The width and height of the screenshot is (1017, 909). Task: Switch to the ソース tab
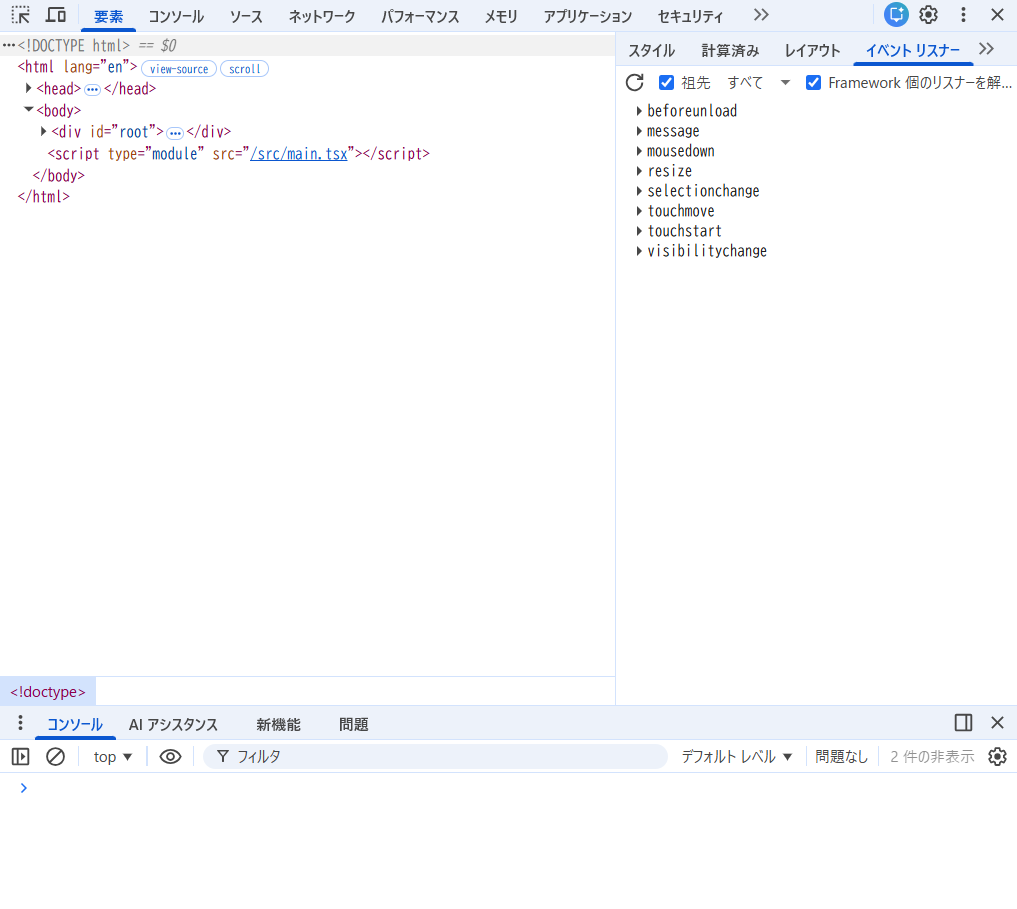tap(246, 16)
